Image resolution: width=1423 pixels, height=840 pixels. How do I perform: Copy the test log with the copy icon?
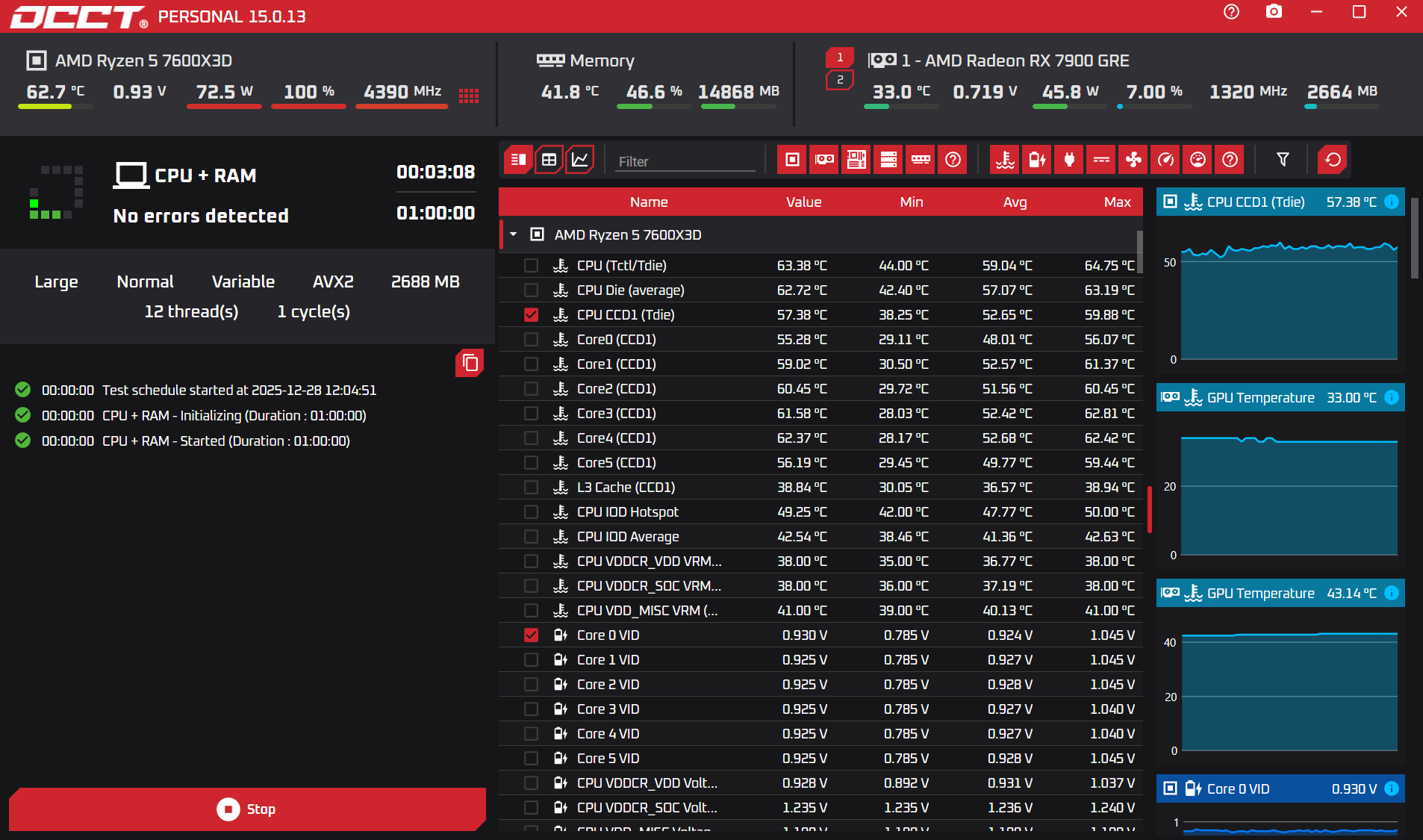[470, 363]
